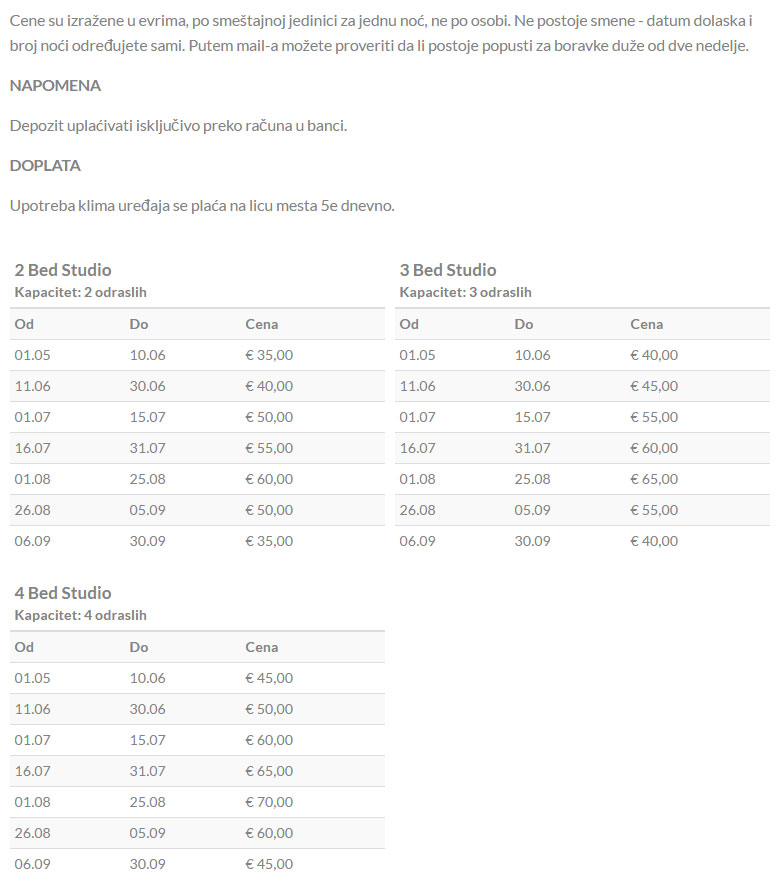
Task: Click the 16.07 start date in 2 Bed Studio table
Action: [31, 448]
